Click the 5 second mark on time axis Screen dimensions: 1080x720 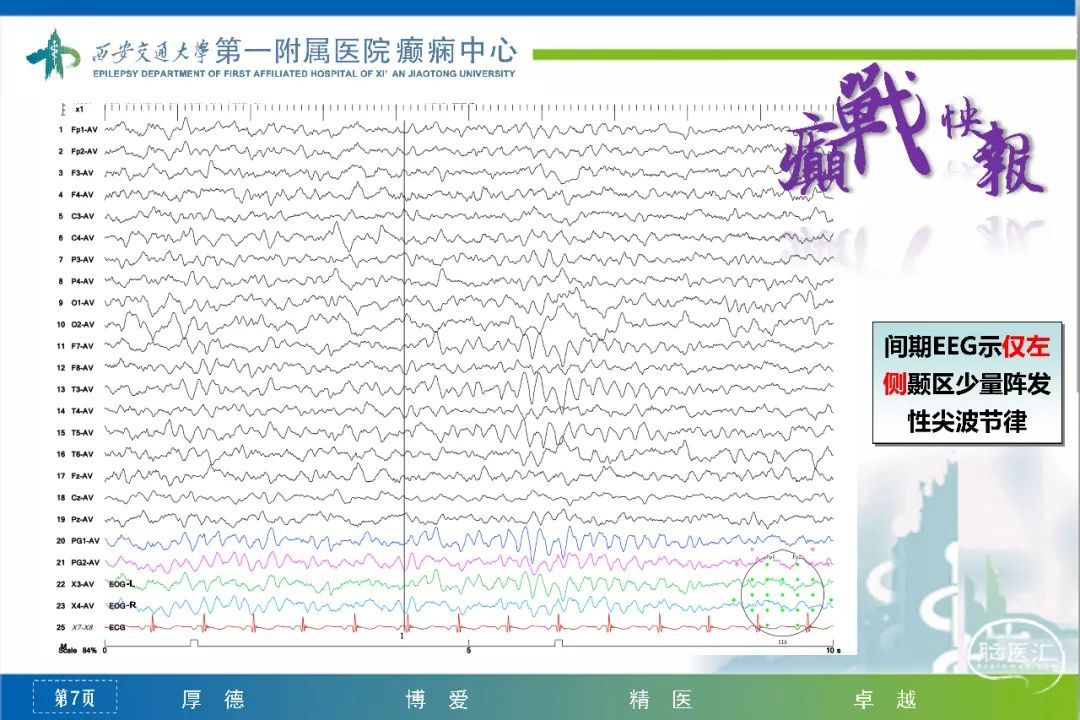pos(469,651)
